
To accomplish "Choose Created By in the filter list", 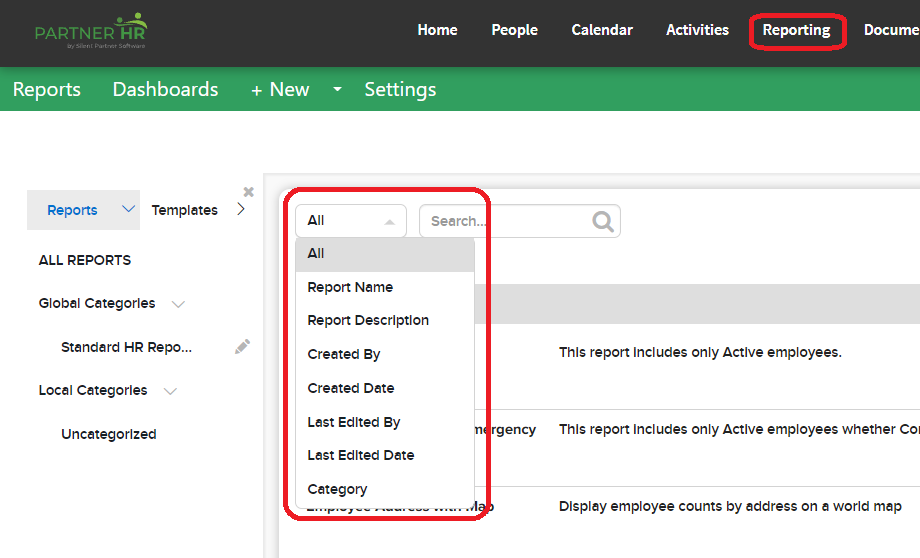I will tap(385, 354).
